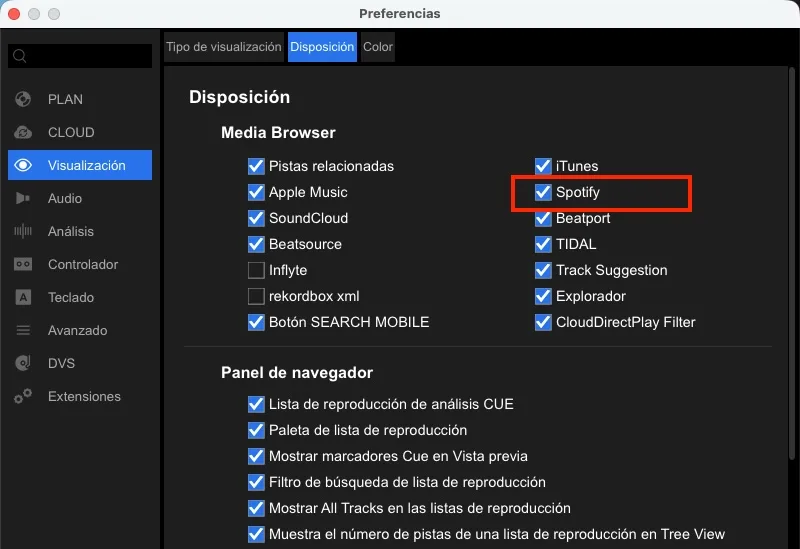This screenshot has width=800, height=549.
Task: Select the Disposición tab
Action: [322, 47]
